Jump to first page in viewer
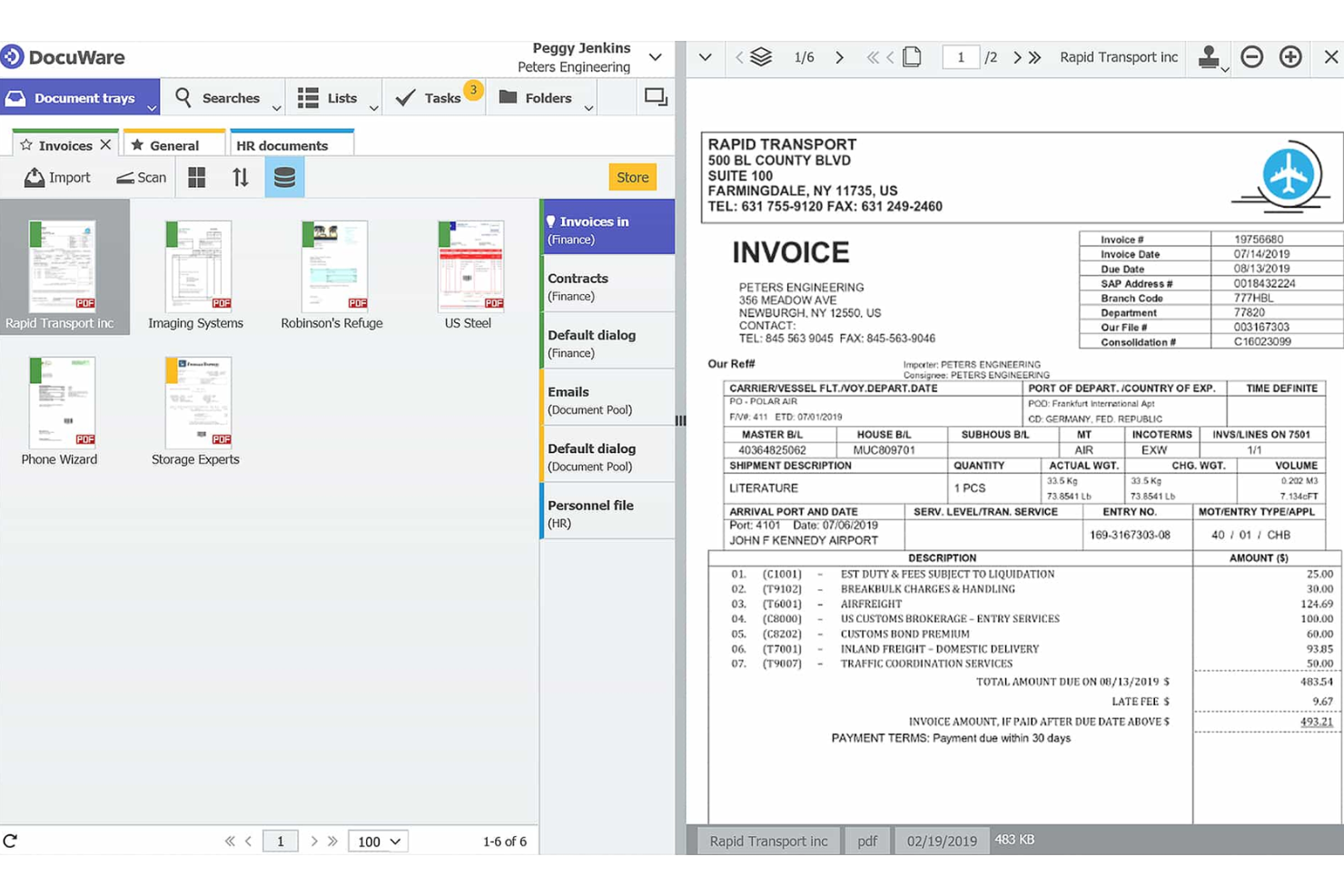Image resolution: width=1344 pixels, height=896 pixels. tap(873, 57)
